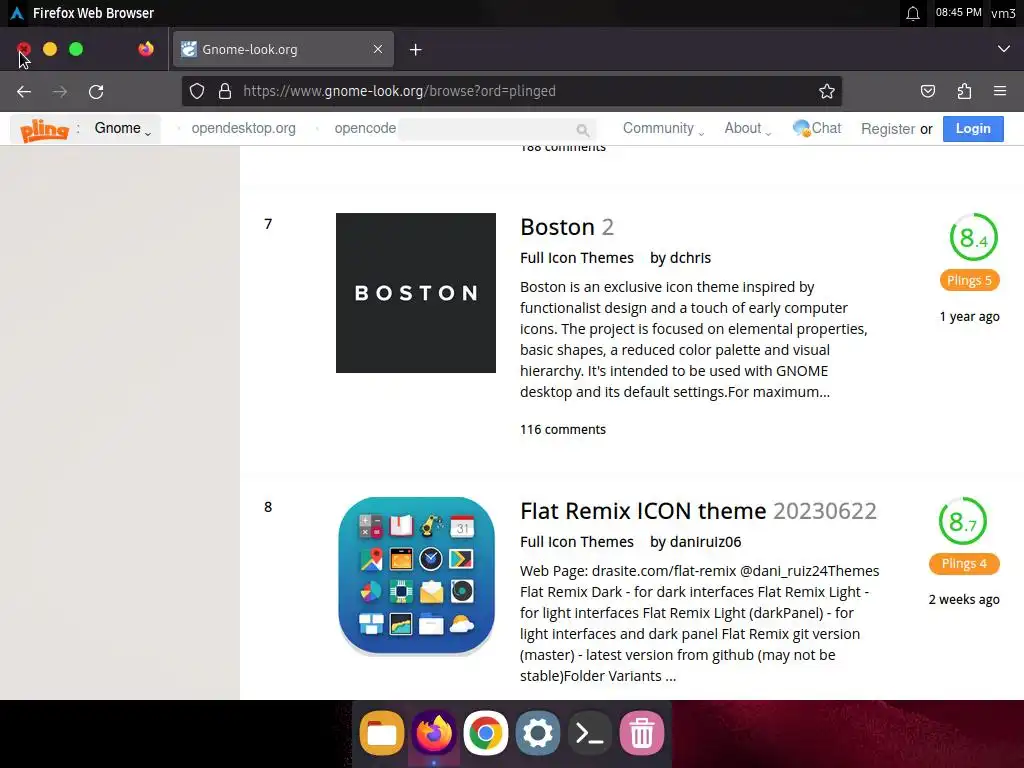Click the Firefox View icon
This screenshot has width=1024, height=768.
click(146, 49)
